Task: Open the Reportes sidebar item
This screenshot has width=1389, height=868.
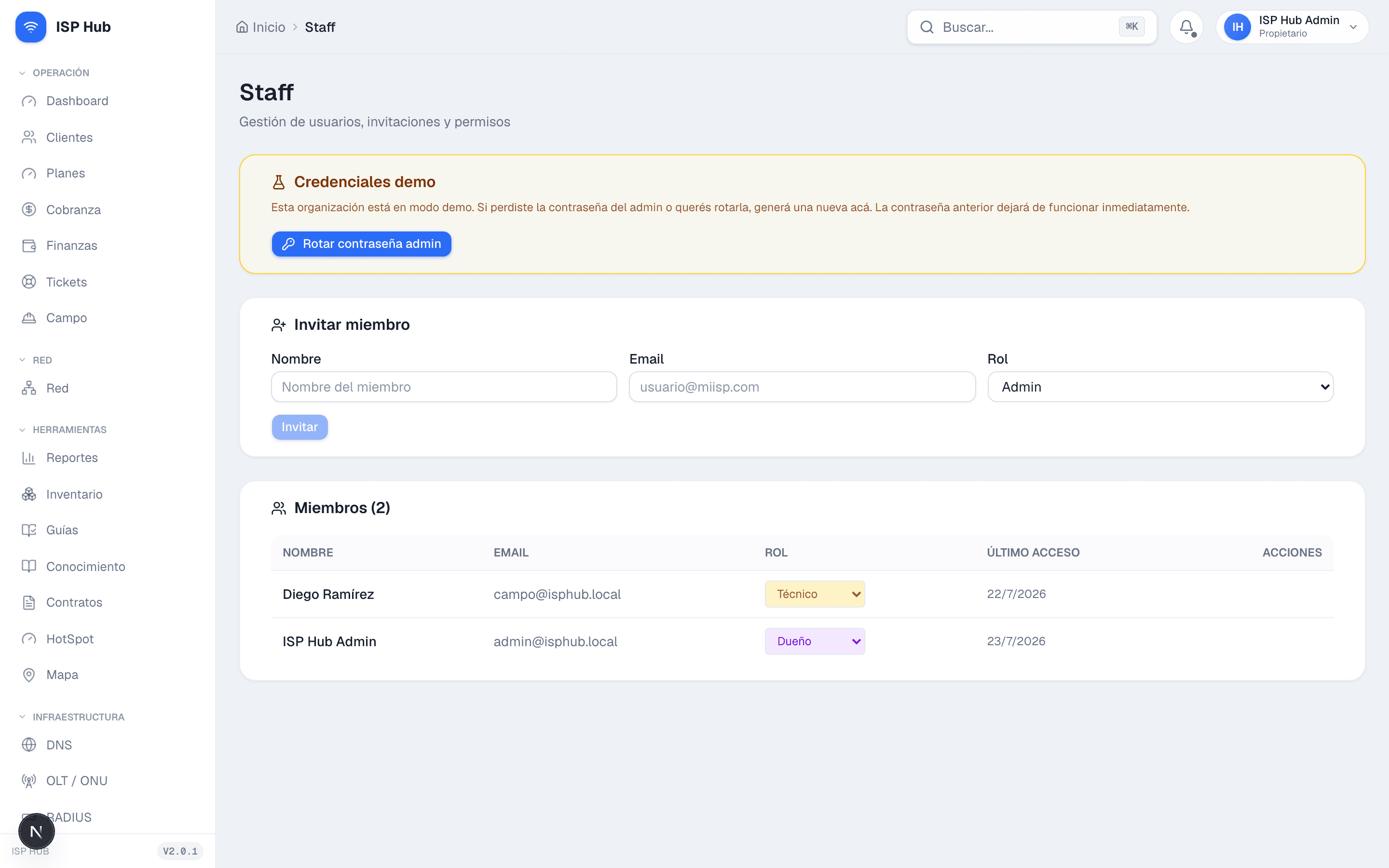Action: 108,458
